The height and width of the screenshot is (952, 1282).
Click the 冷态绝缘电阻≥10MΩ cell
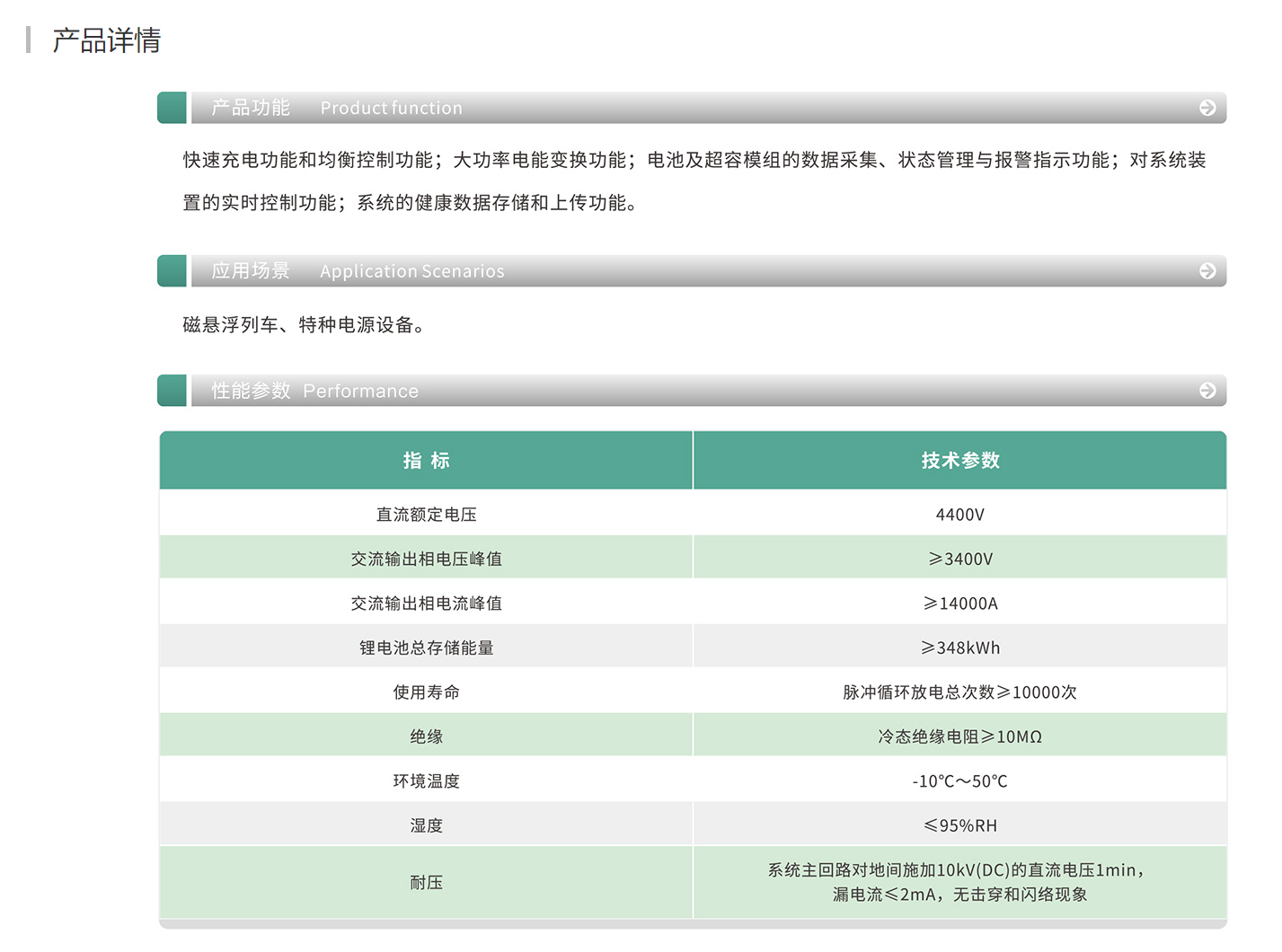pos(960,736)
